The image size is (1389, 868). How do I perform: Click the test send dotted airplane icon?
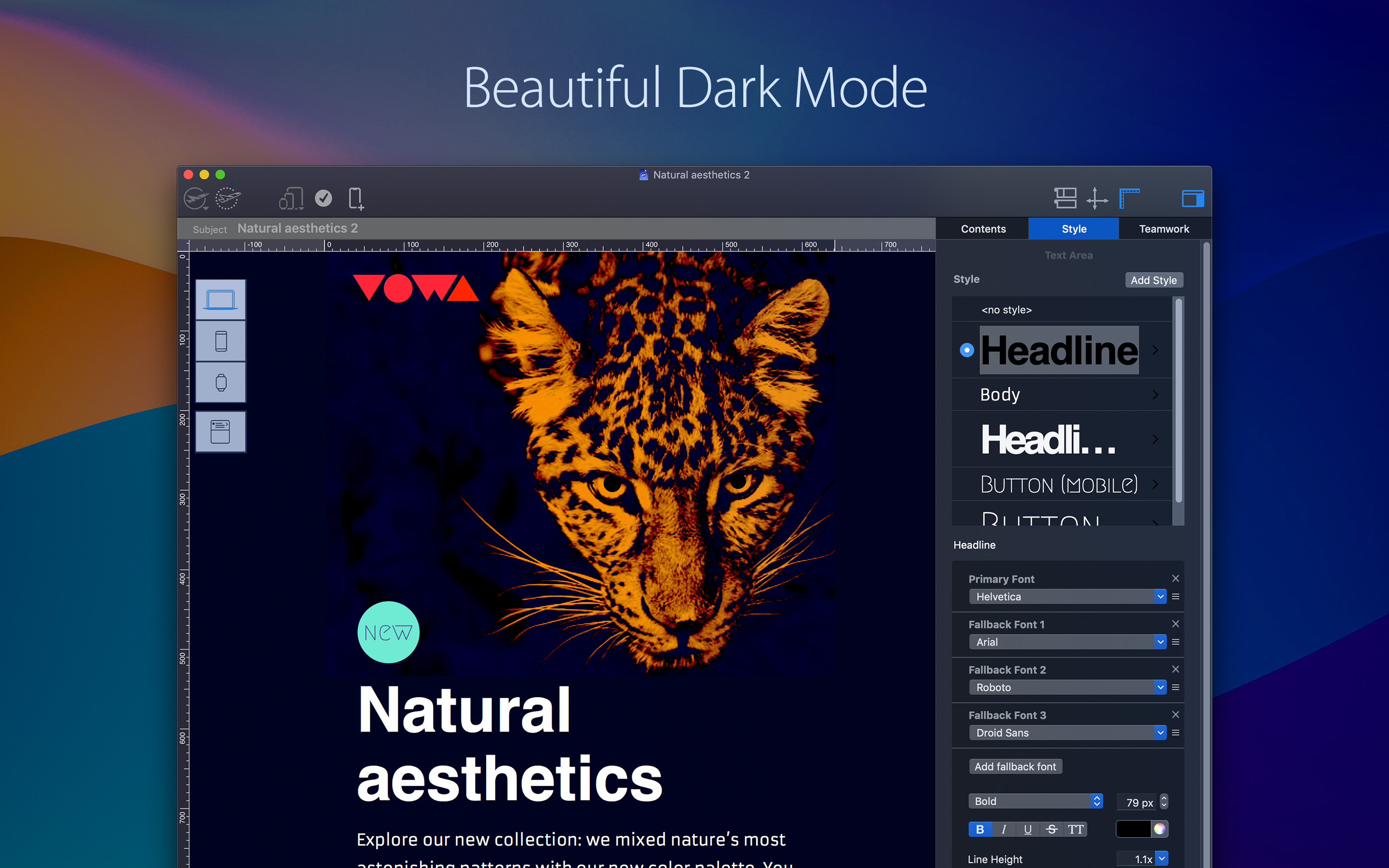228,199
